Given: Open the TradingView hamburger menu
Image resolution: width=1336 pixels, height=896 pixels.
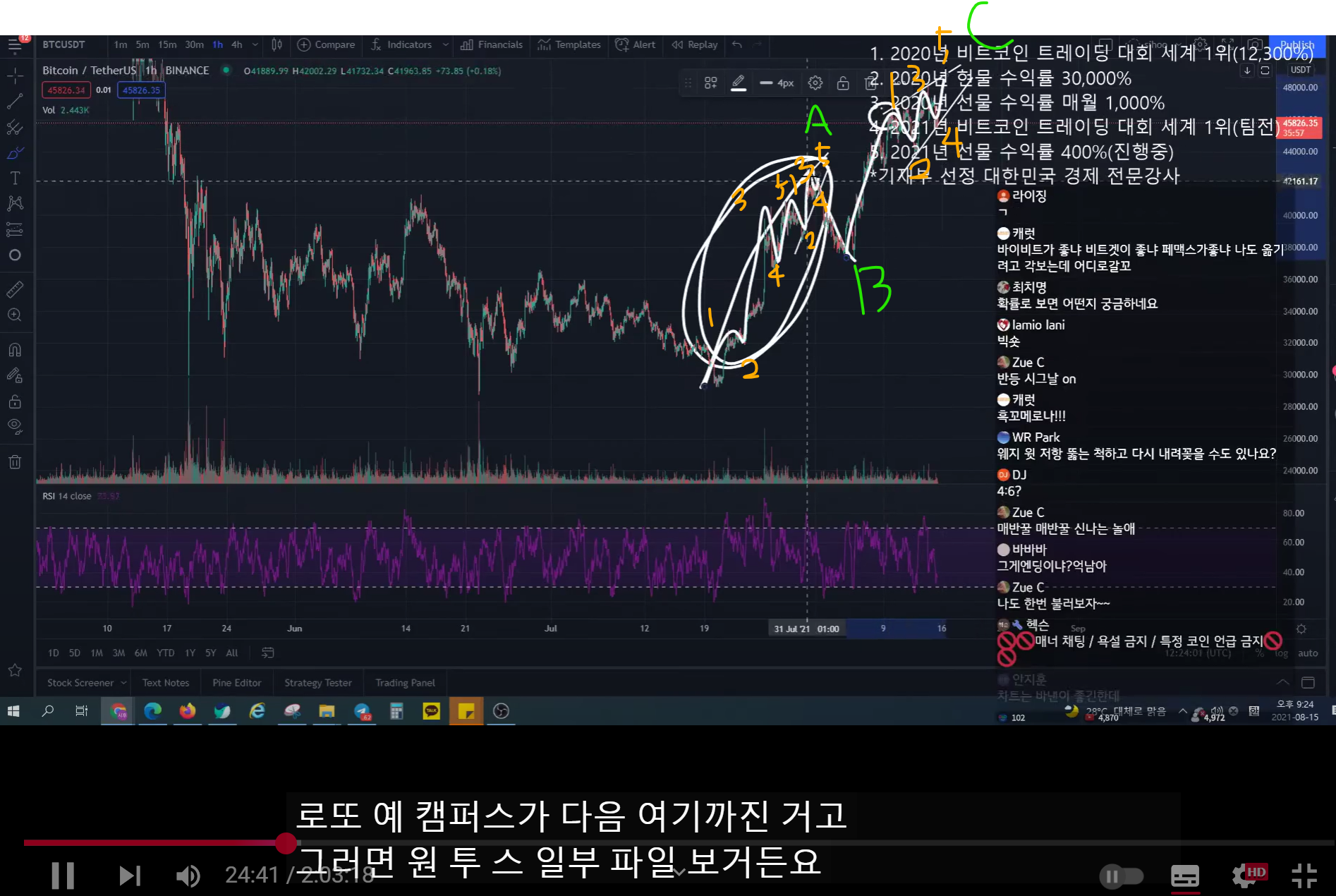Looking at the screenshot, I should click(15, 47).
